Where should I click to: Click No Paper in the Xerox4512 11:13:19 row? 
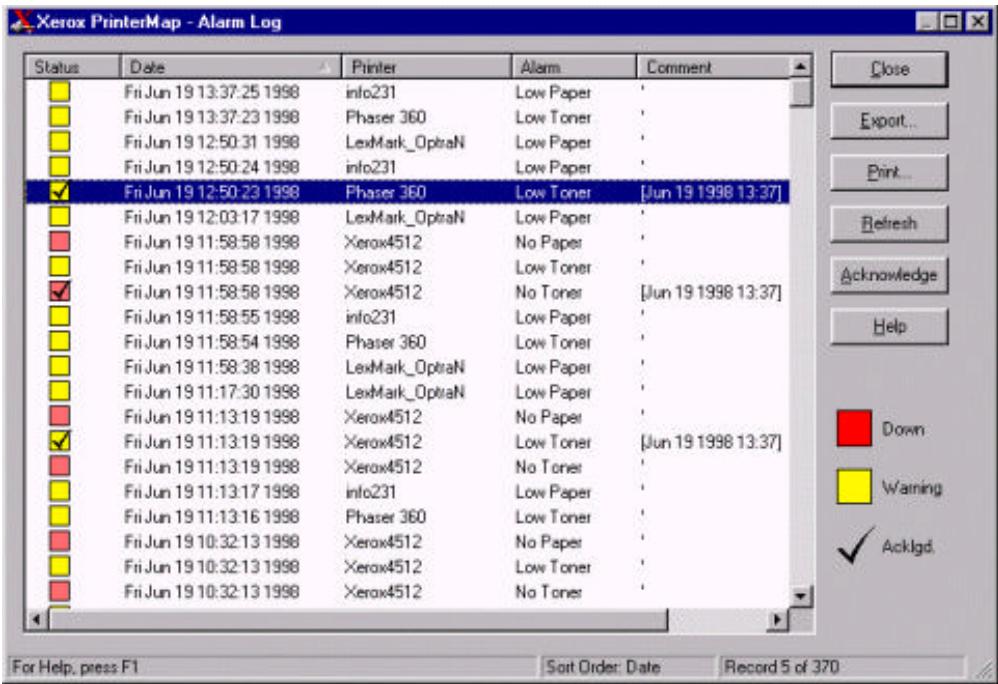(x=549, y=417)
